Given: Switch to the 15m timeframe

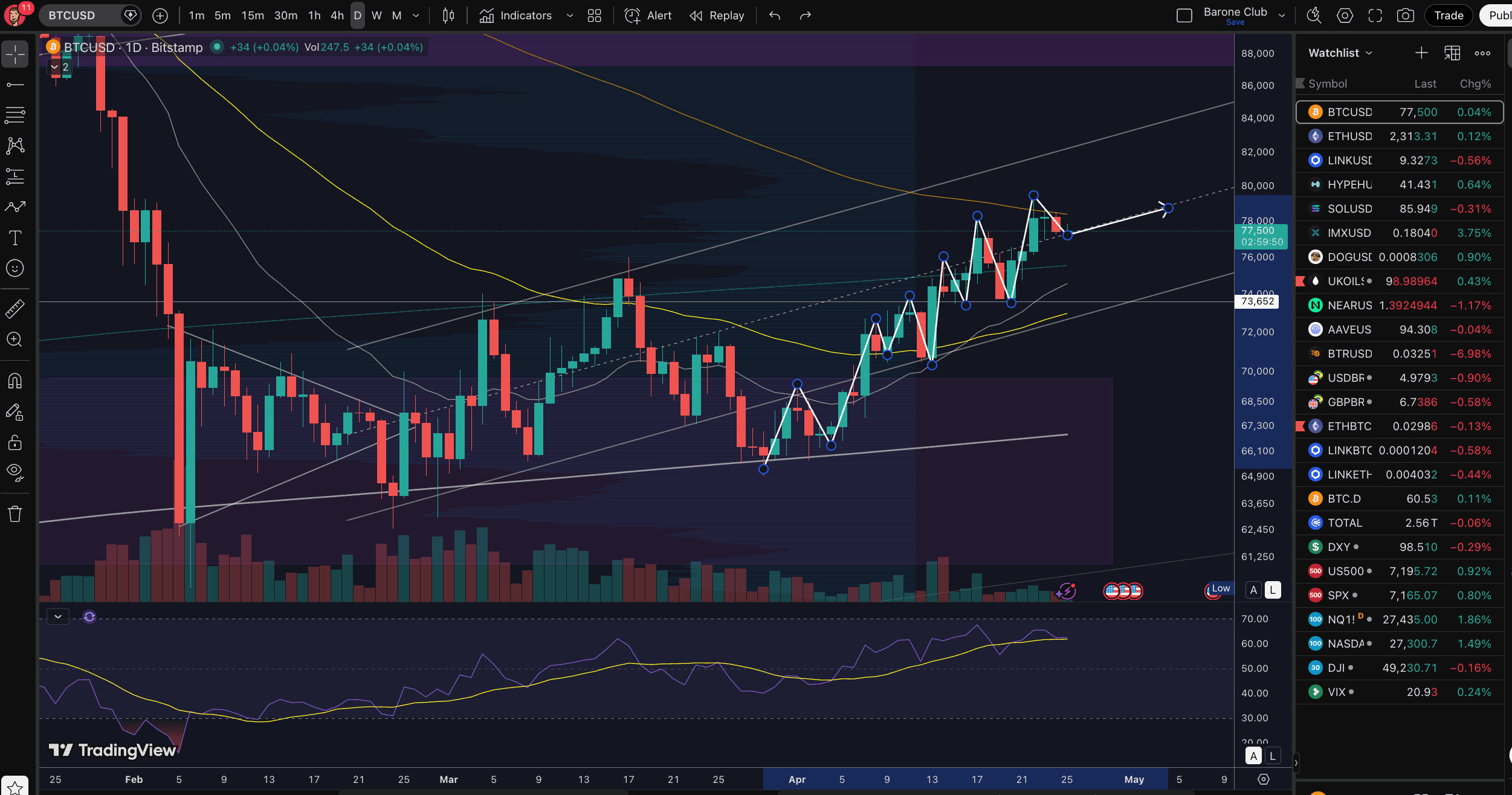Looking at the screenshot, I should (x=253, y=16).
